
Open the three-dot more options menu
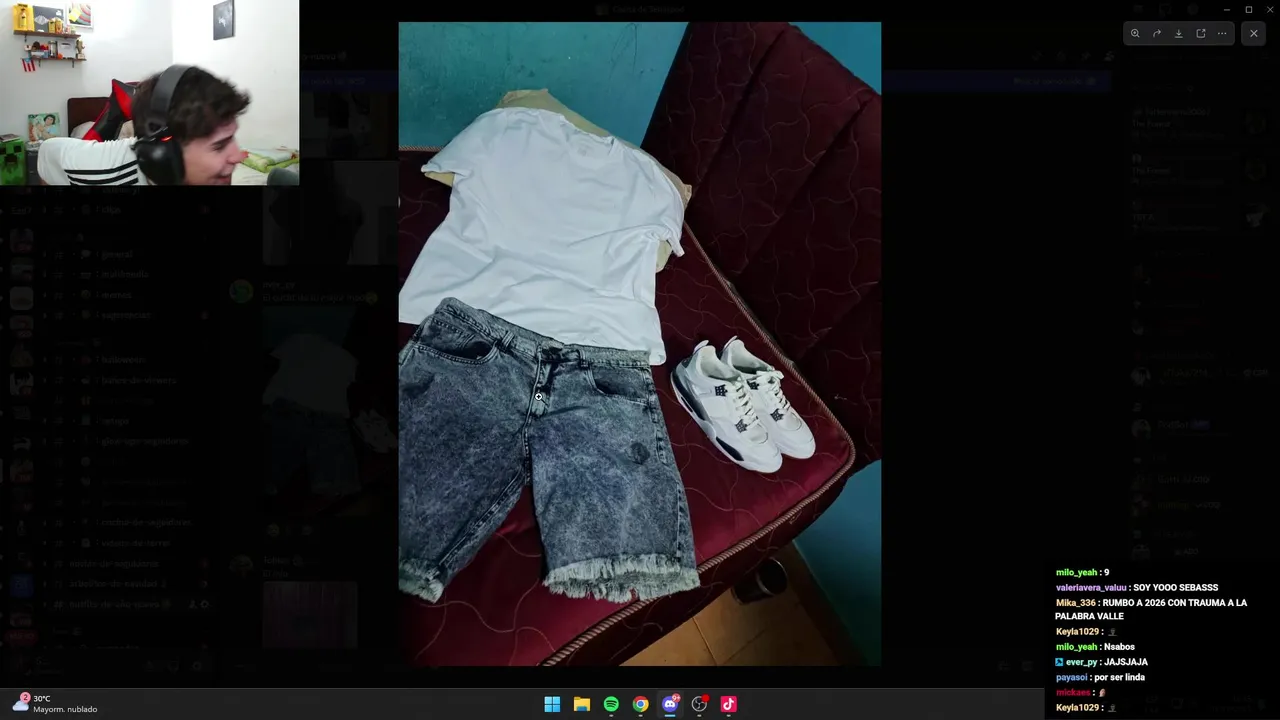1222,33
